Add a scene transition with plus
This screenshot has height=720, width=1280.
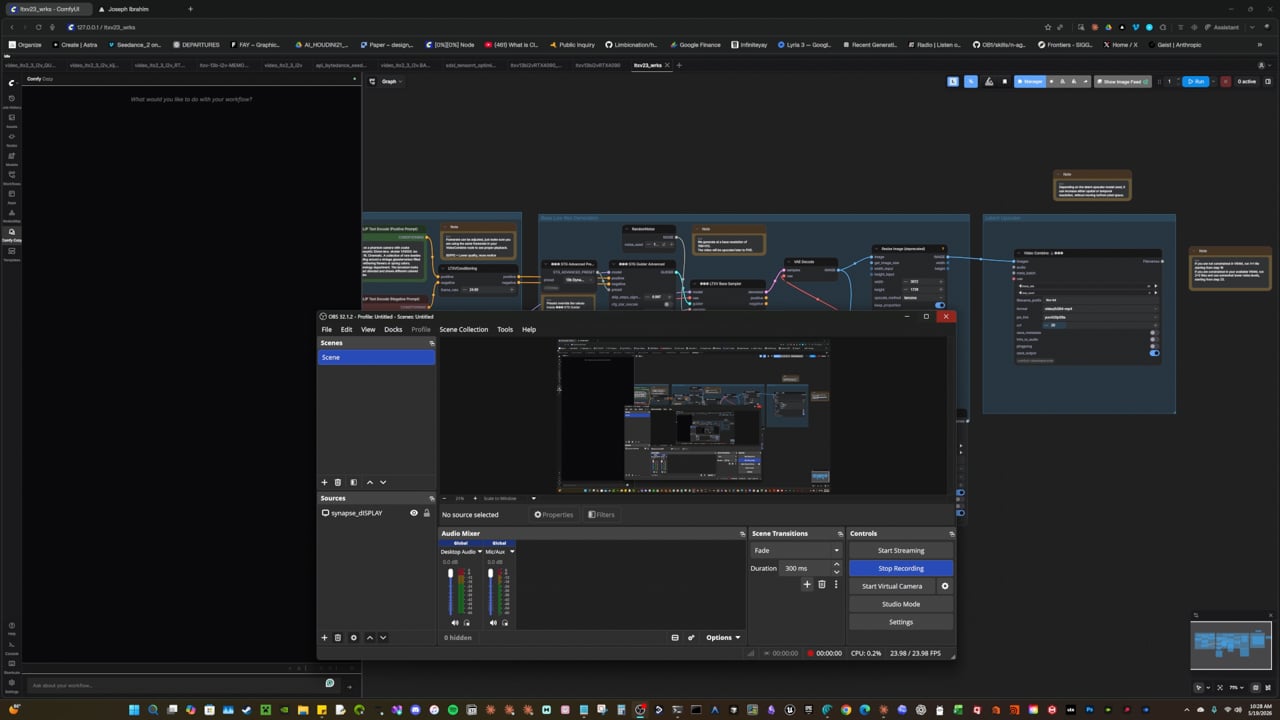pos(807,584)
